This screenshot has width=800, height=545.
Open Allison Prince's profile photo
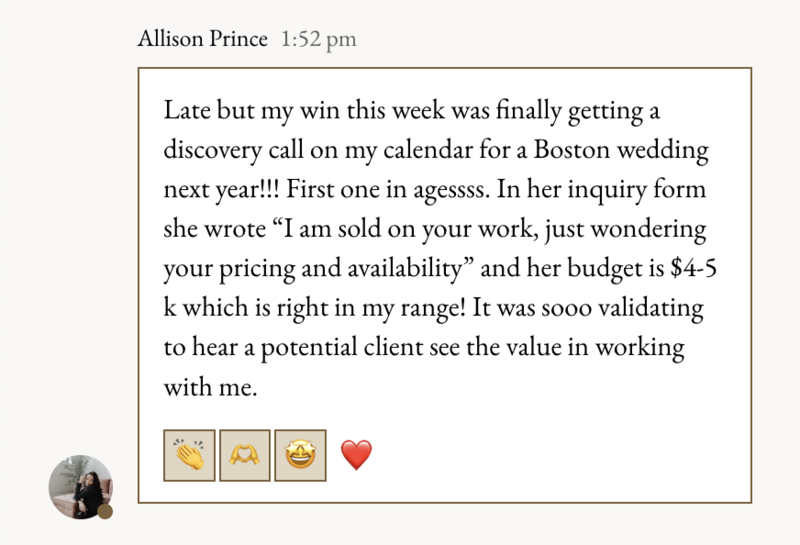pyautogui.click(x=81, y=487)
